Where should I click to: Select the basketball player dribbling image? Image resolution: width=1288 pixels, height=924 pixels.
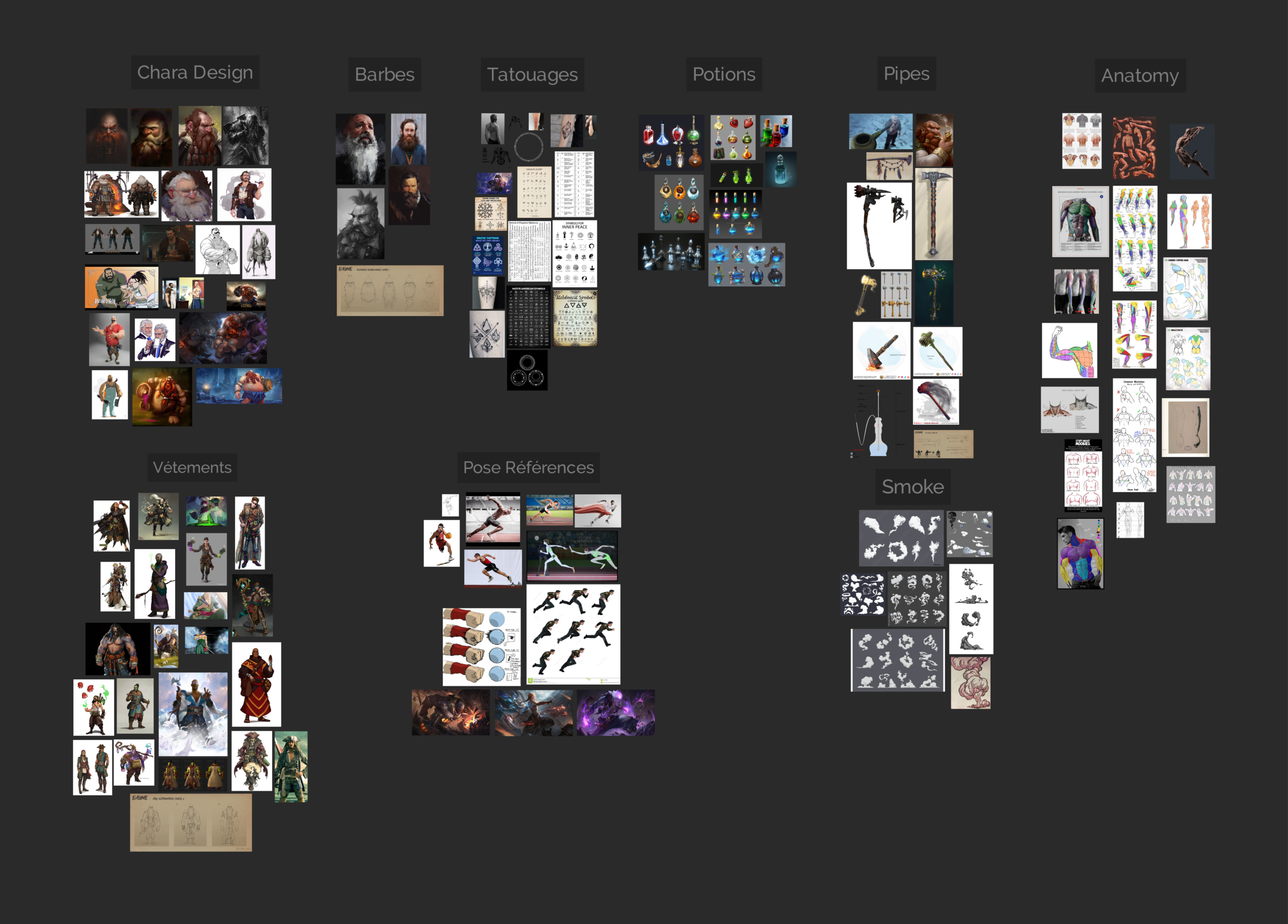pyautogui.click(x=441, y=543)
